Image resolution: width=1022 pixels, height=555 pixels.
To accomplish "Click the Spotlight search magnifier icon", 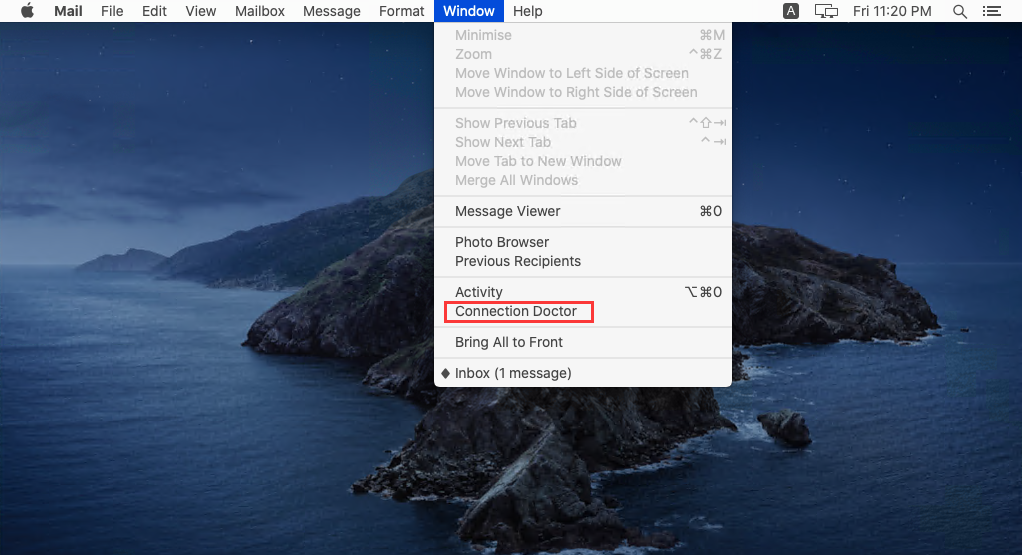I will [960, 11].
